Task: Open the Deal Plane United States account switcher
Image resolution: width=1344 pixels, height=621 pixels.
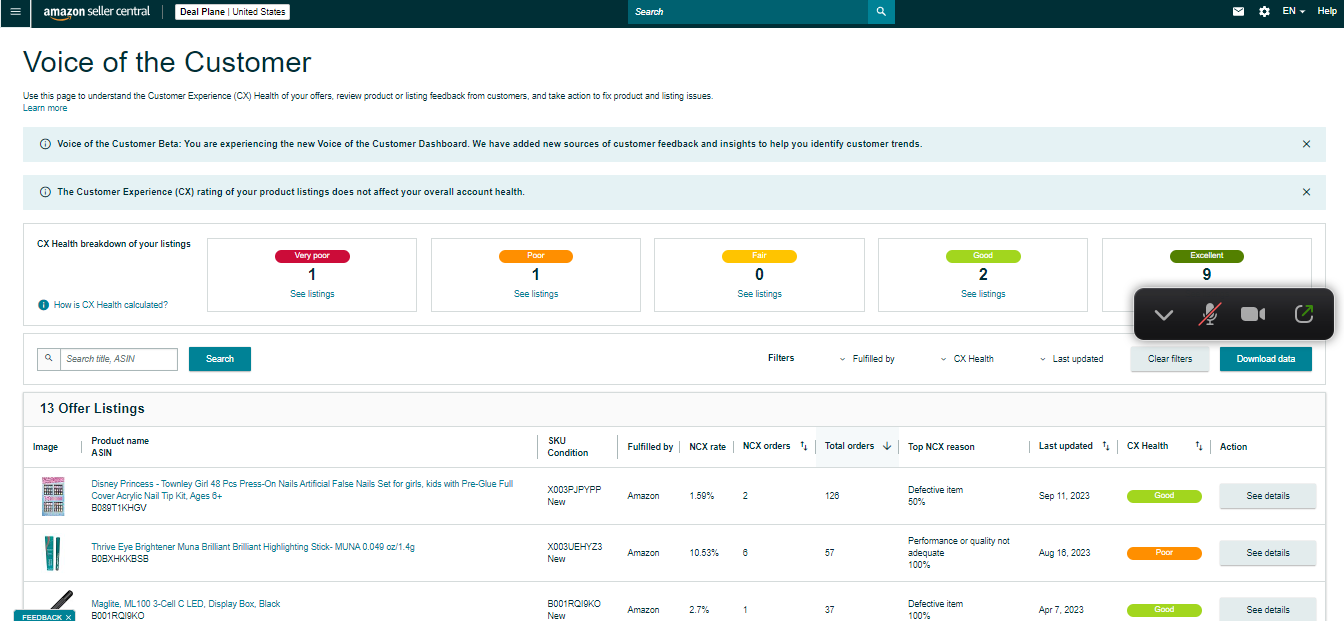Action: coord(233,12)
